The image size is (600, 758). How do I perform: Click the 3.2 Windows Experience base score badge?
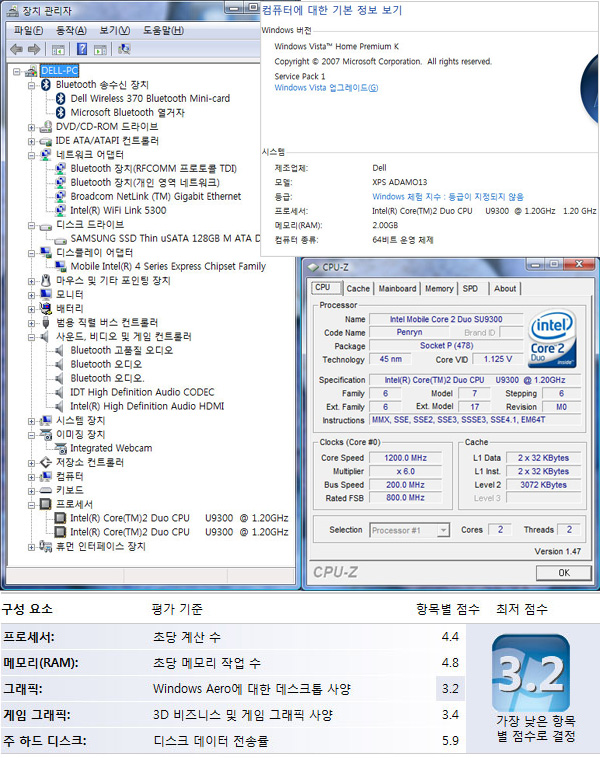[x=531, y=672]
